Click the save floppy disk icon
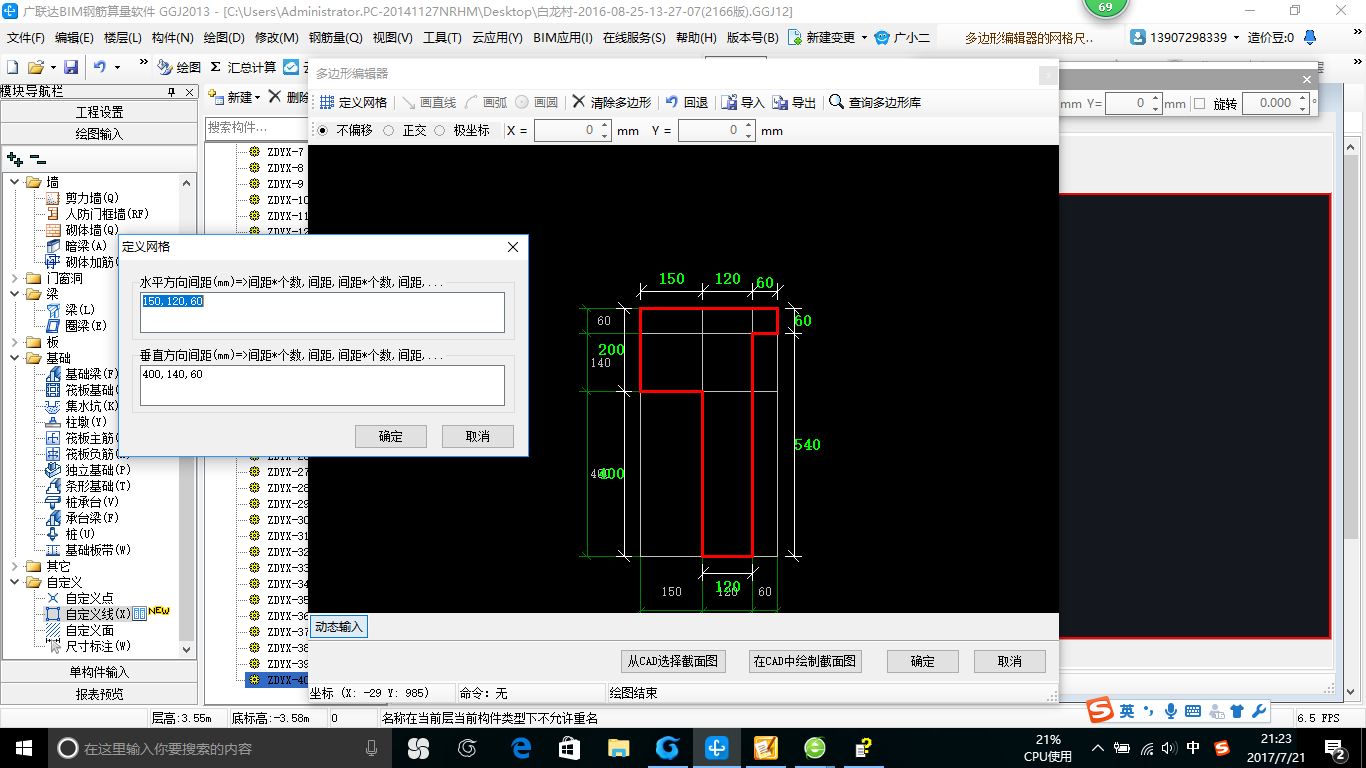 click(71, 67)
